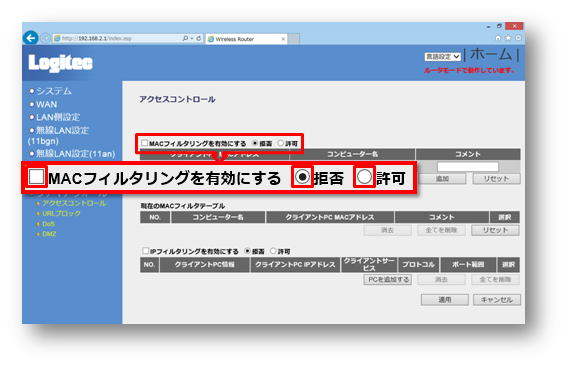Click the キャンセル button
This screenshot has height=366, width=567.
coord(497,300)
